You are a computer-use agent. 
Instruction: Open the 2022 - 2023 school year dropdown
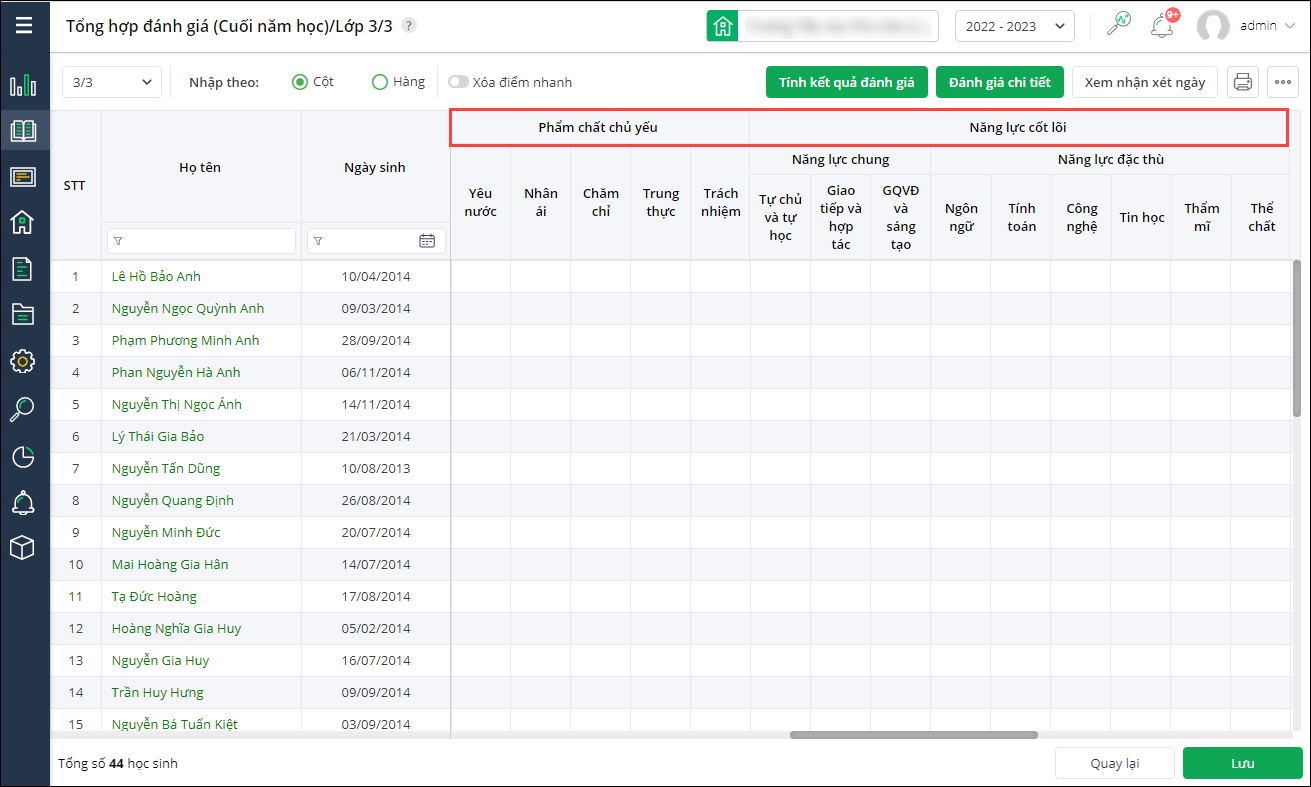click(1014, 26)
